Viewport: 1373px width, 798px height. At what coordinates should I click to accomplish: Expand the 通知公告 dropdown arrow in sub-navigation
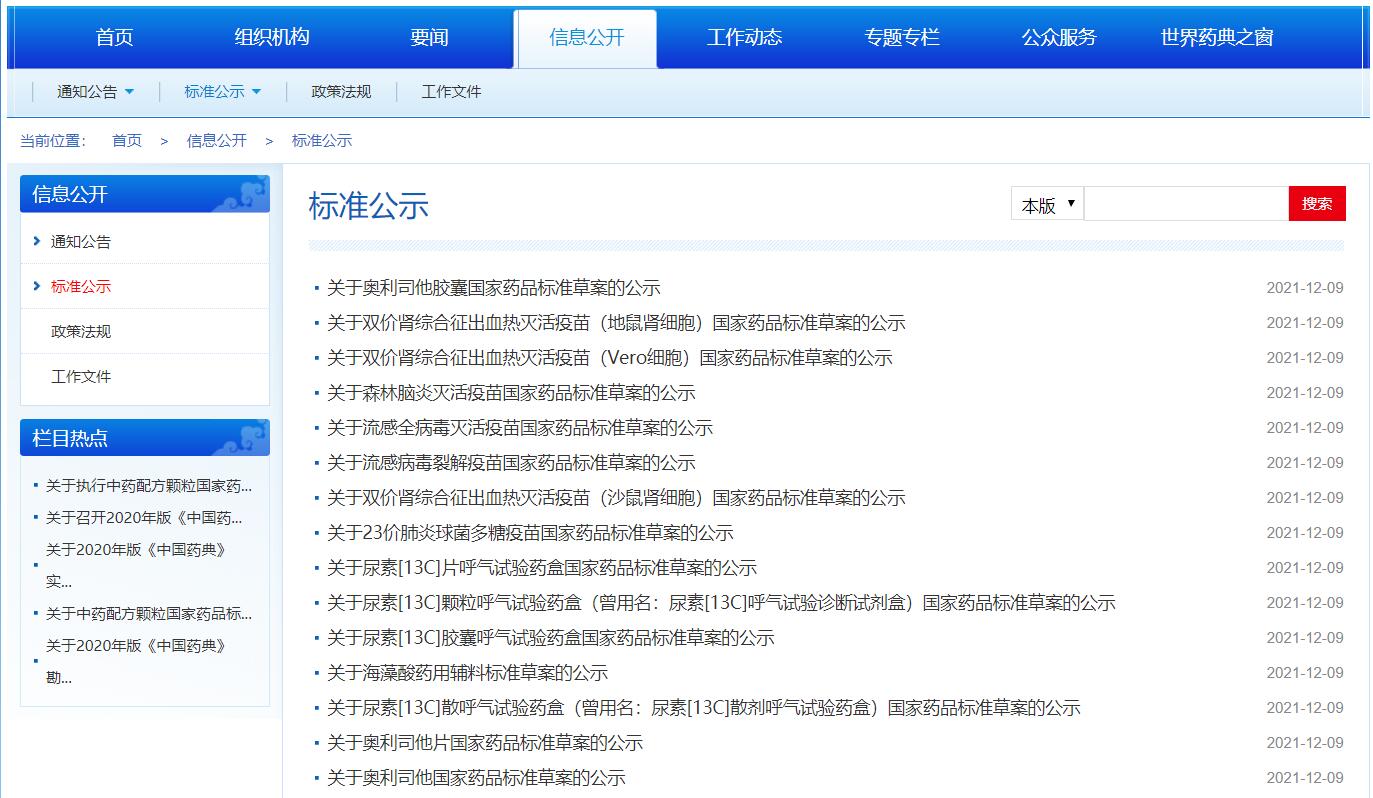[129, 92]
